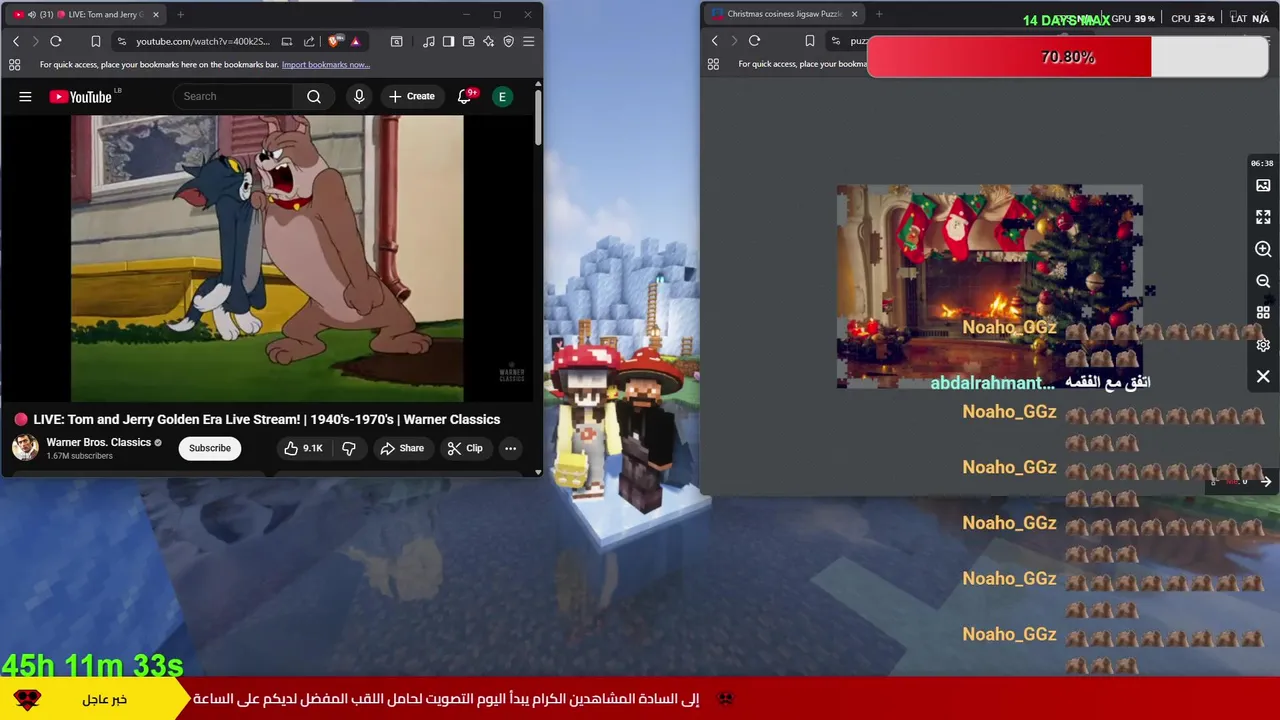Screen dimensions: 1280x720
Task: Open the music note playlist toolbar icon
Action: tap(428, 41)
